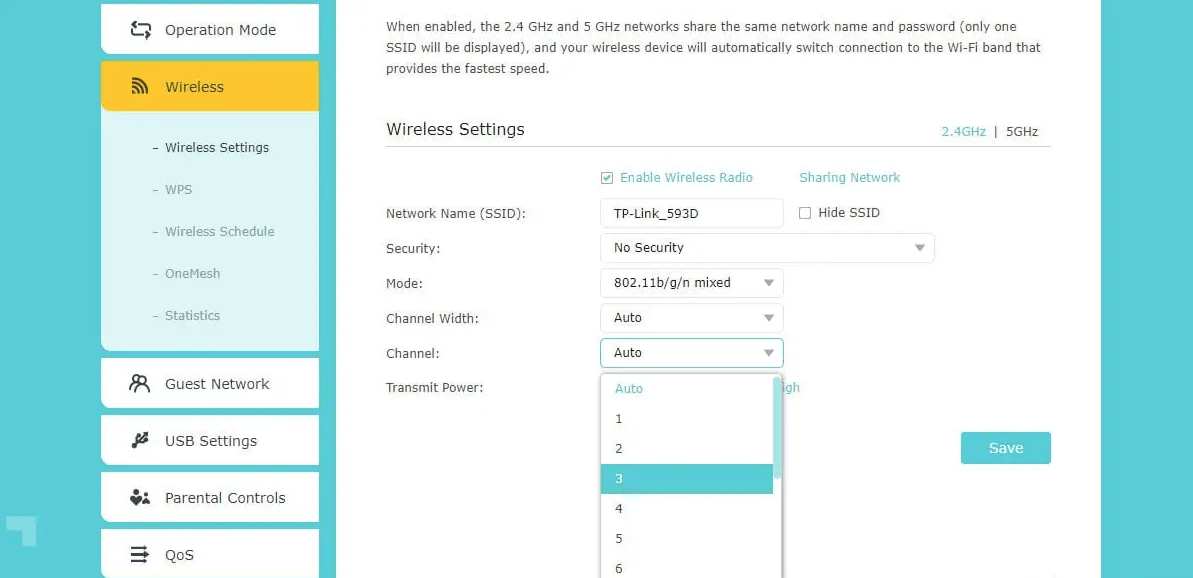Open the Channel Width dropdown

tap(691, 318)
